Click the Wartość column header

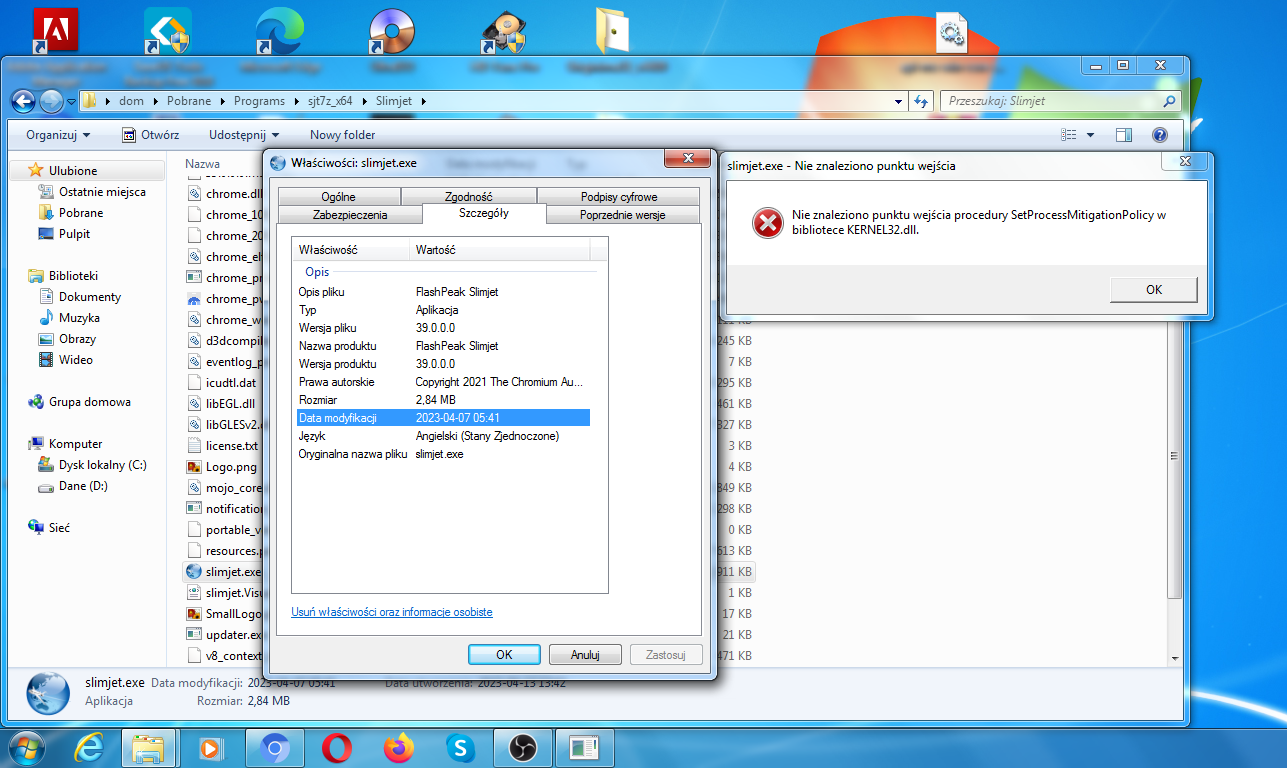[500, 249]
